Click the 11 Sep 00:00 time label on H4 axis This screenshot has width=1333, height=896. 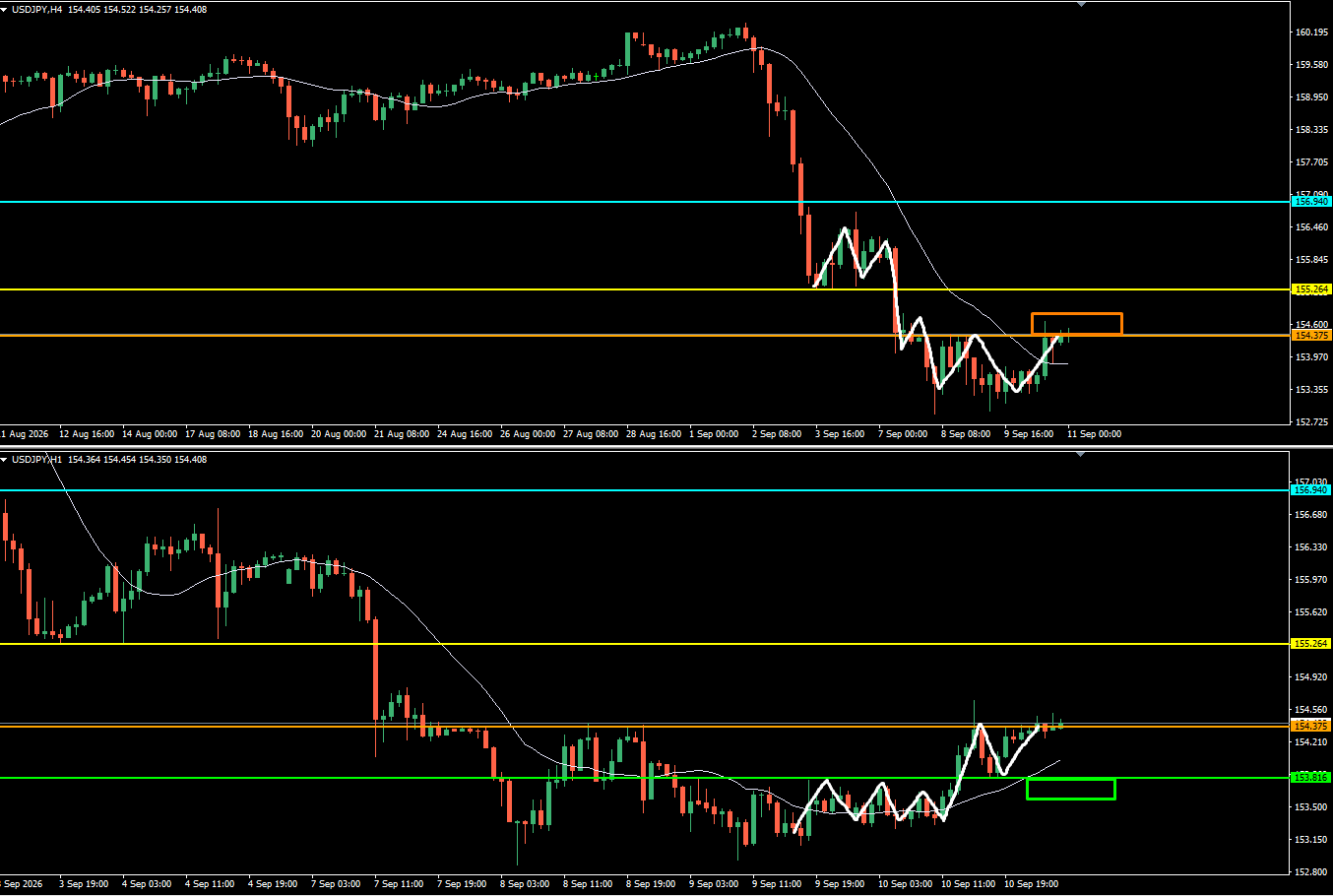(1094, 434)
